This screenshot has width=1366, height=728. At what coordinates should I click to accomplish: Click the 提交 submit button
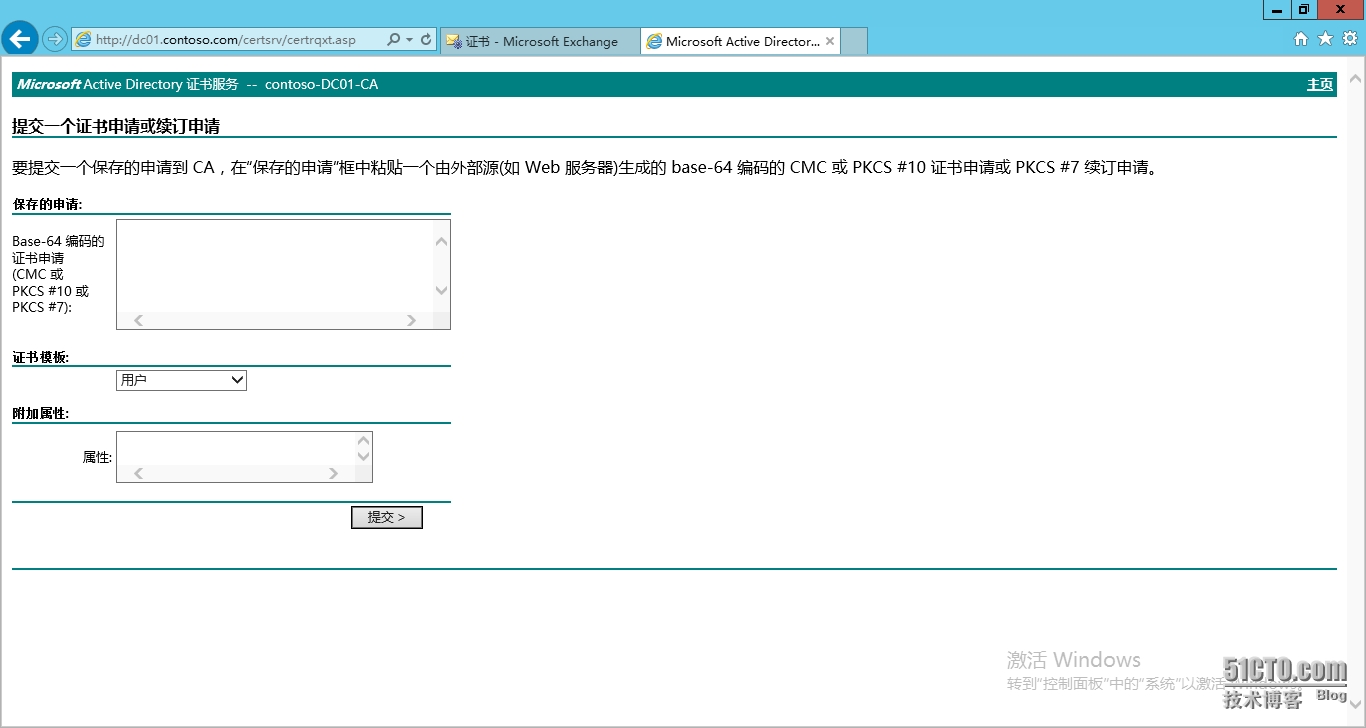[386, 517]
